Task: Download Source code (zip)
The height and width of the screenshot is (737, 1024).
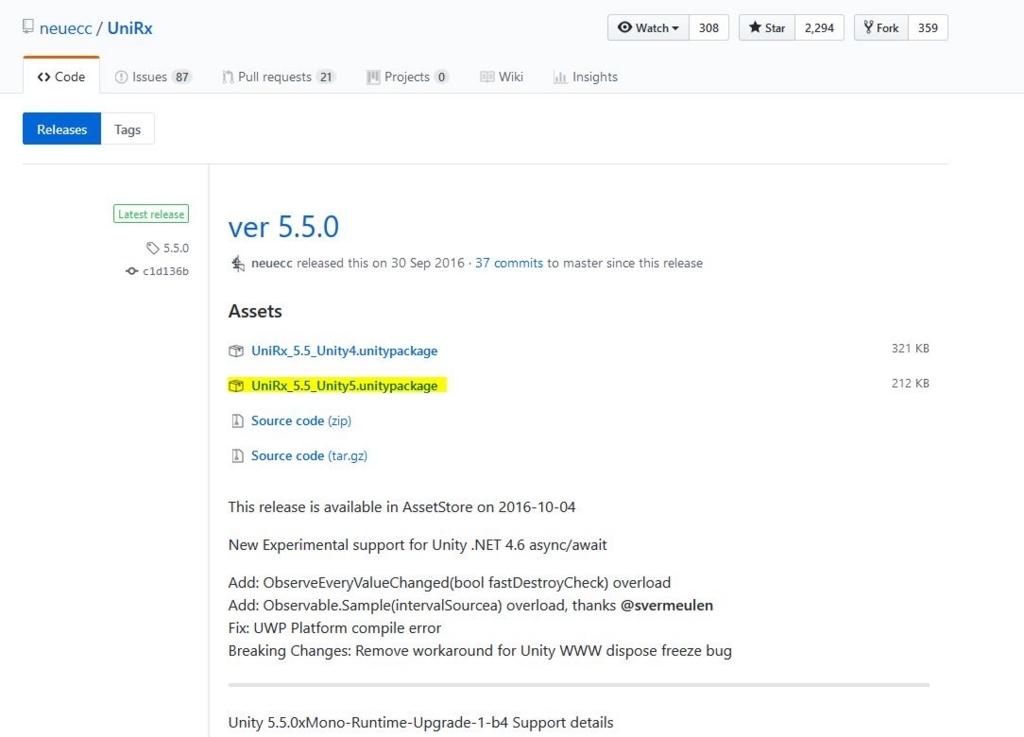Action: coord(301,420)
